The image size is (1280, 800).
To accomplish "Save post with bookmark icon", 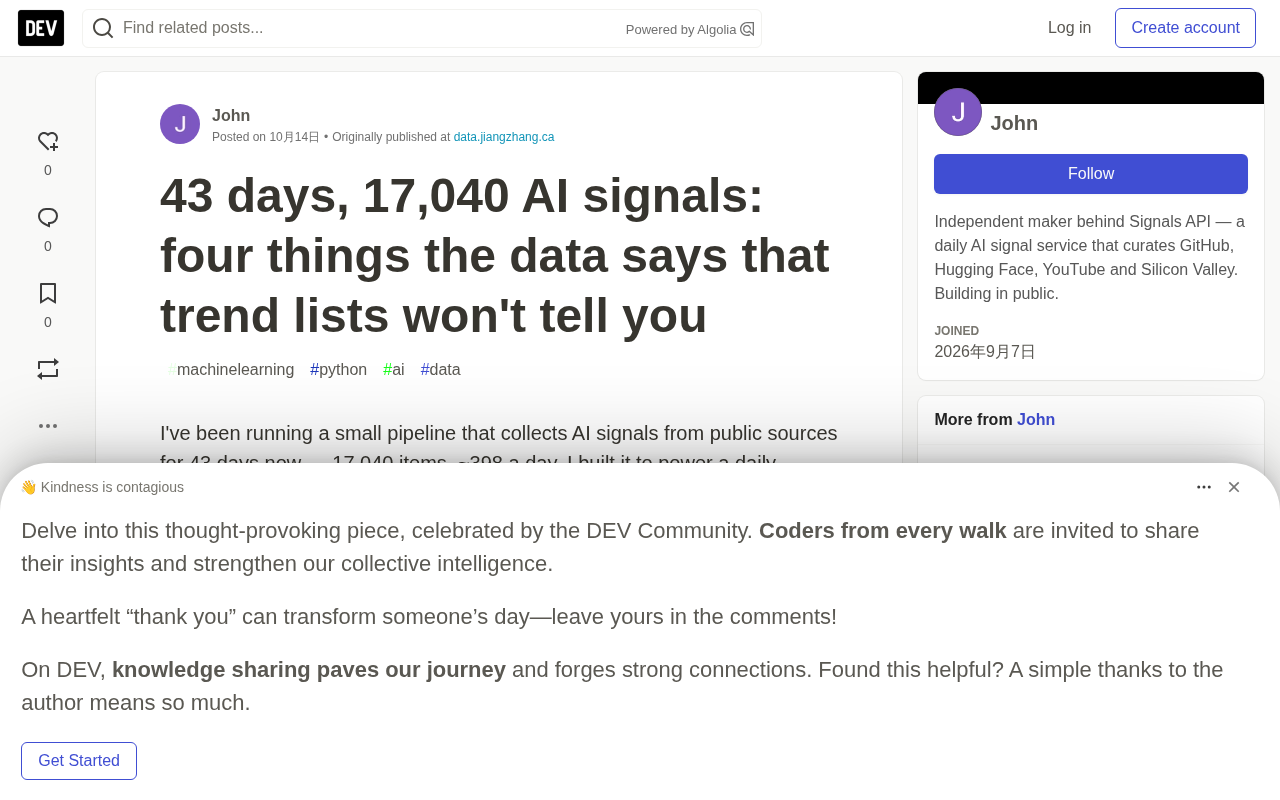I will [48, 294].
